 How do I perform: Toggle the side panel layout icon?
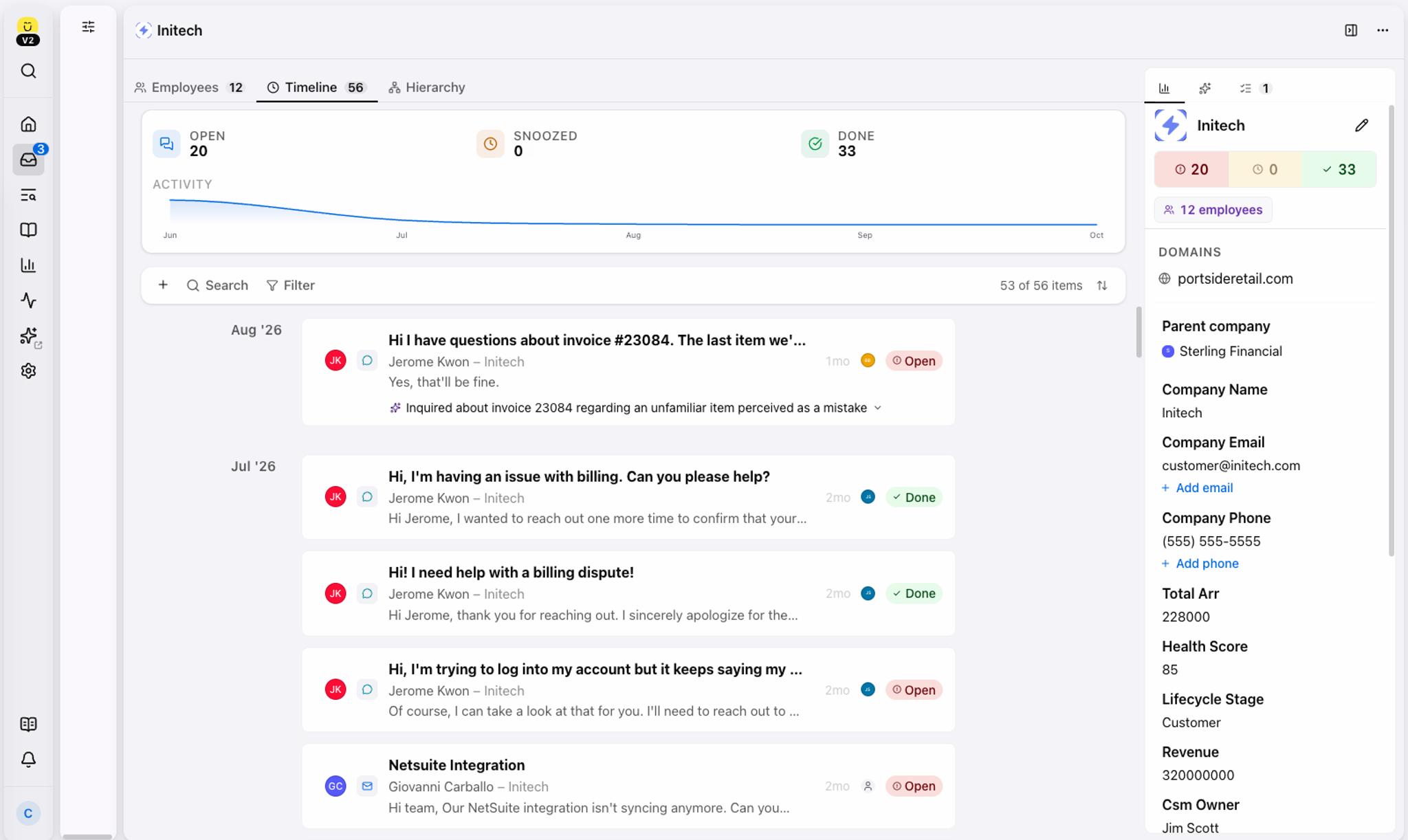(x=1351, y=30)
